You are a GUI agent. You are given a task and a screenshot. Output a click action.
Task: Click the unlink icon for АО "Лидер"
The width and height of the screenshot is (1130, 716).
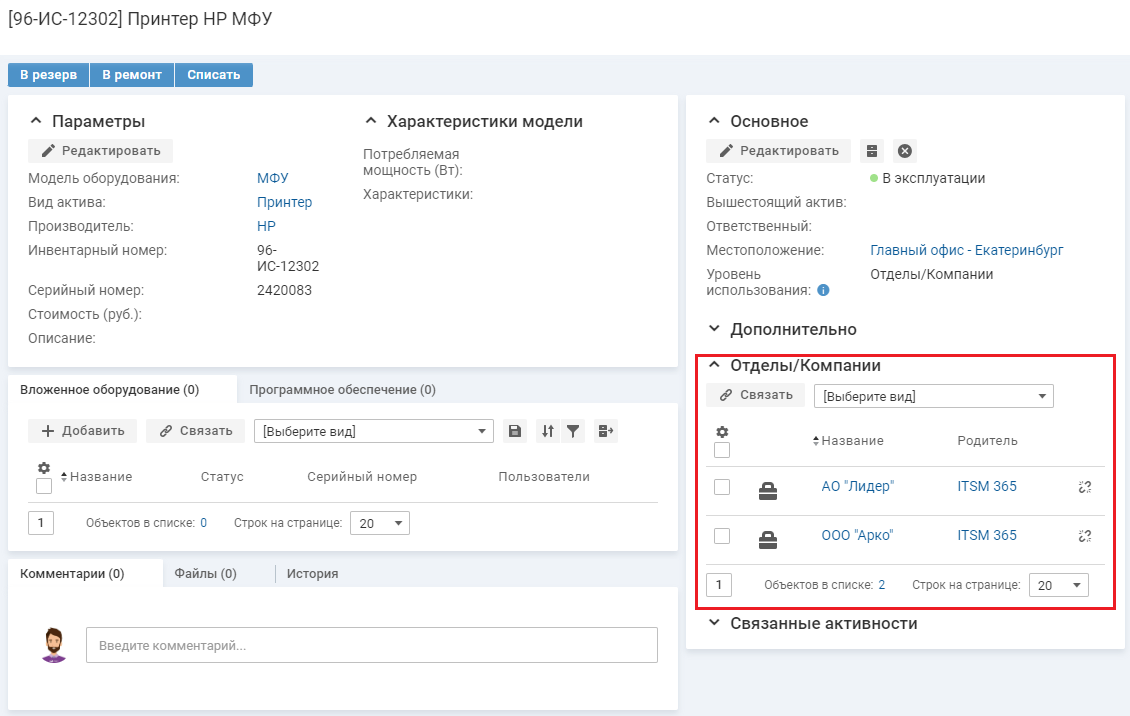coord(1084,487)
